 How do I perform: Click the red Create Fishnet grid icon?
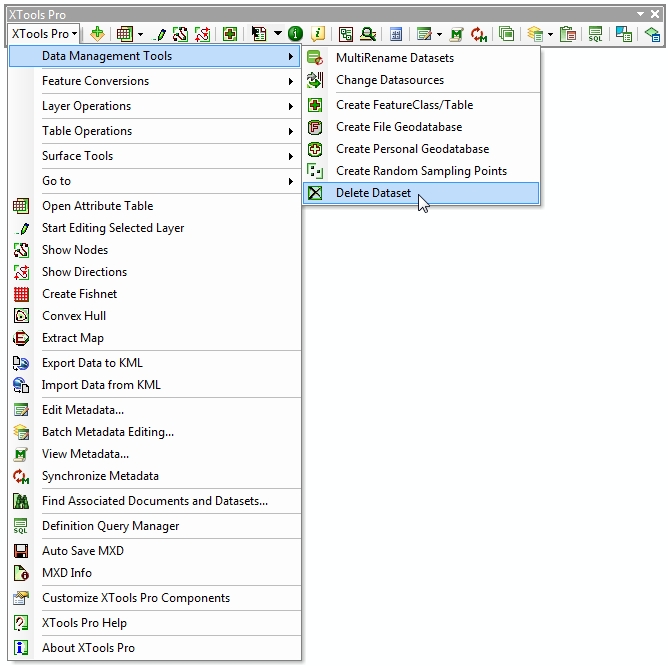pos(21,294)
